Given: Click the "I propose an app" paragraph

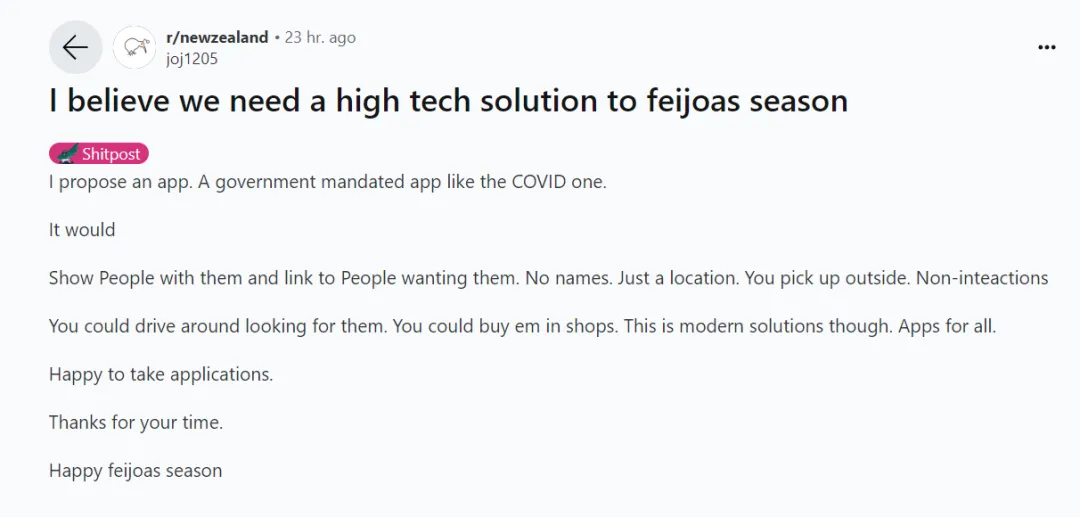Looking at the screenshot, I should click(x=327, y=182).
